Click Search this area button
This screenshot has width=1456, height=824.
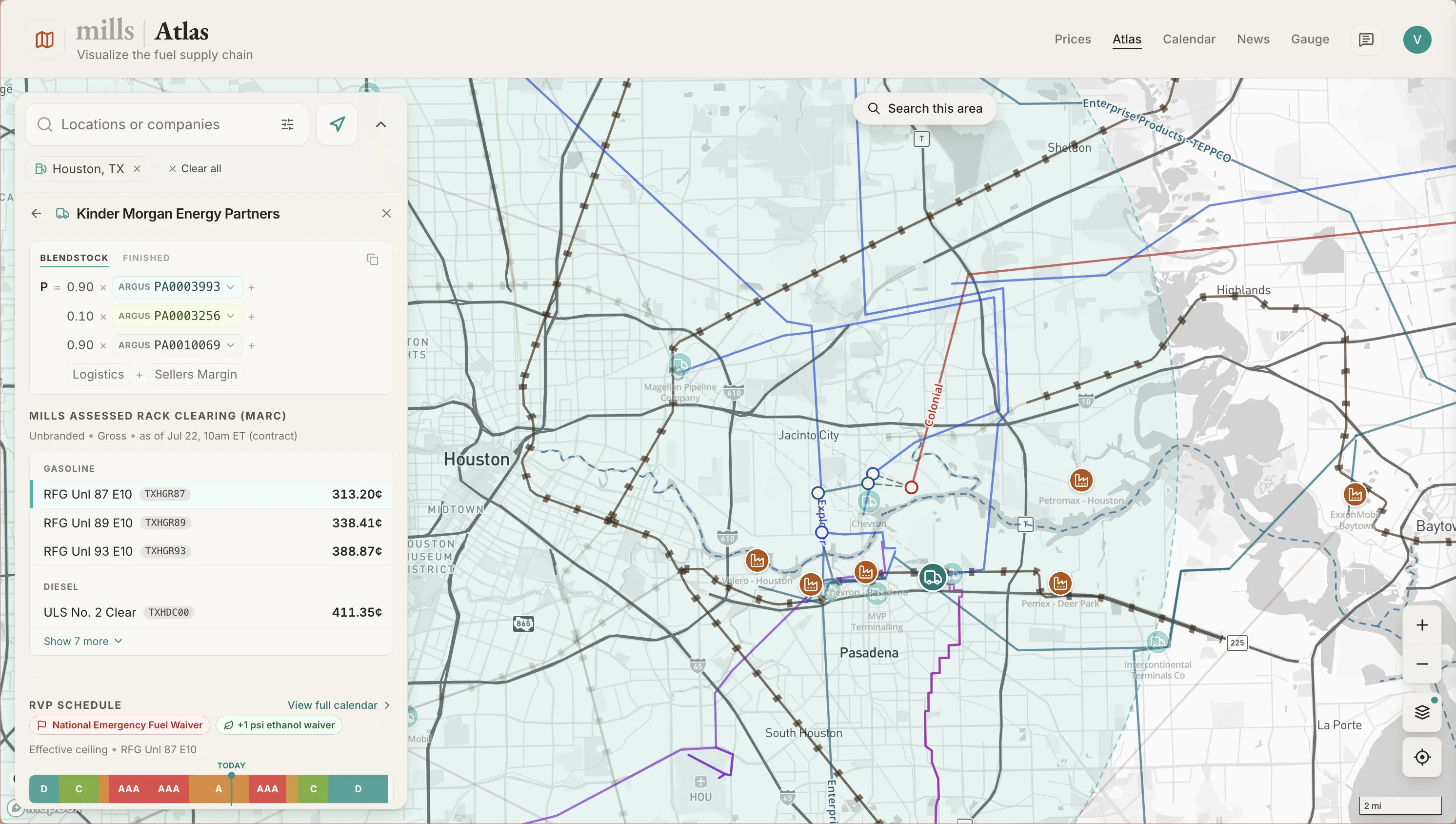(925, 109)
